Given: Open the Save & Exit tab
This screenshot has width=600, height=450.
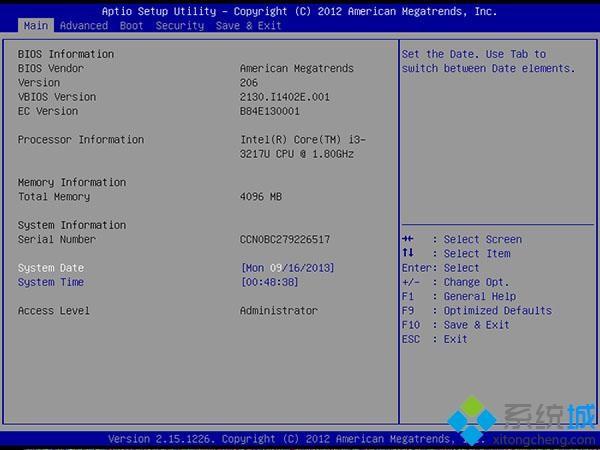Looking at the screenshot, I should 248,26.
